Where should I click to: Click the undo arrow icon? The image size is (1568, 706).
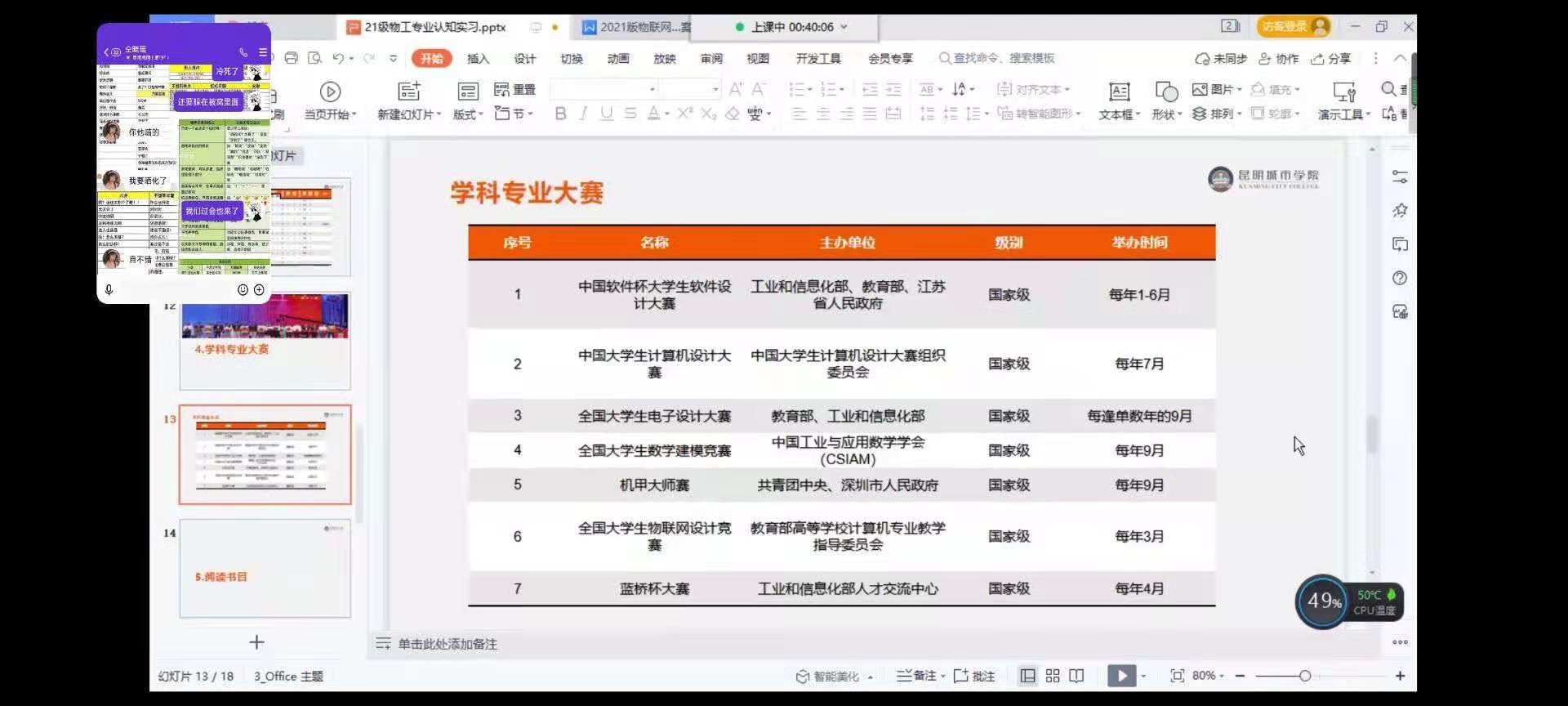[x=338, y=58]
